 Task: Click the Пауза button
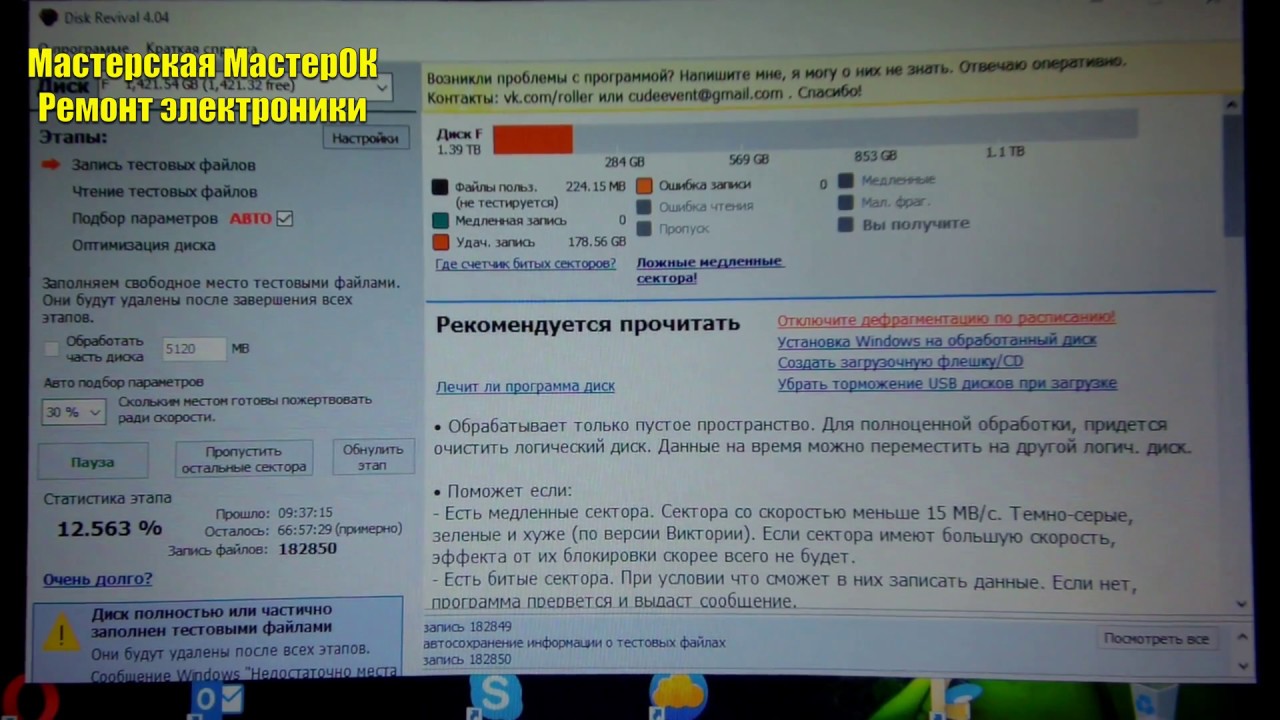pyautogui.click(x=93, y=462)
